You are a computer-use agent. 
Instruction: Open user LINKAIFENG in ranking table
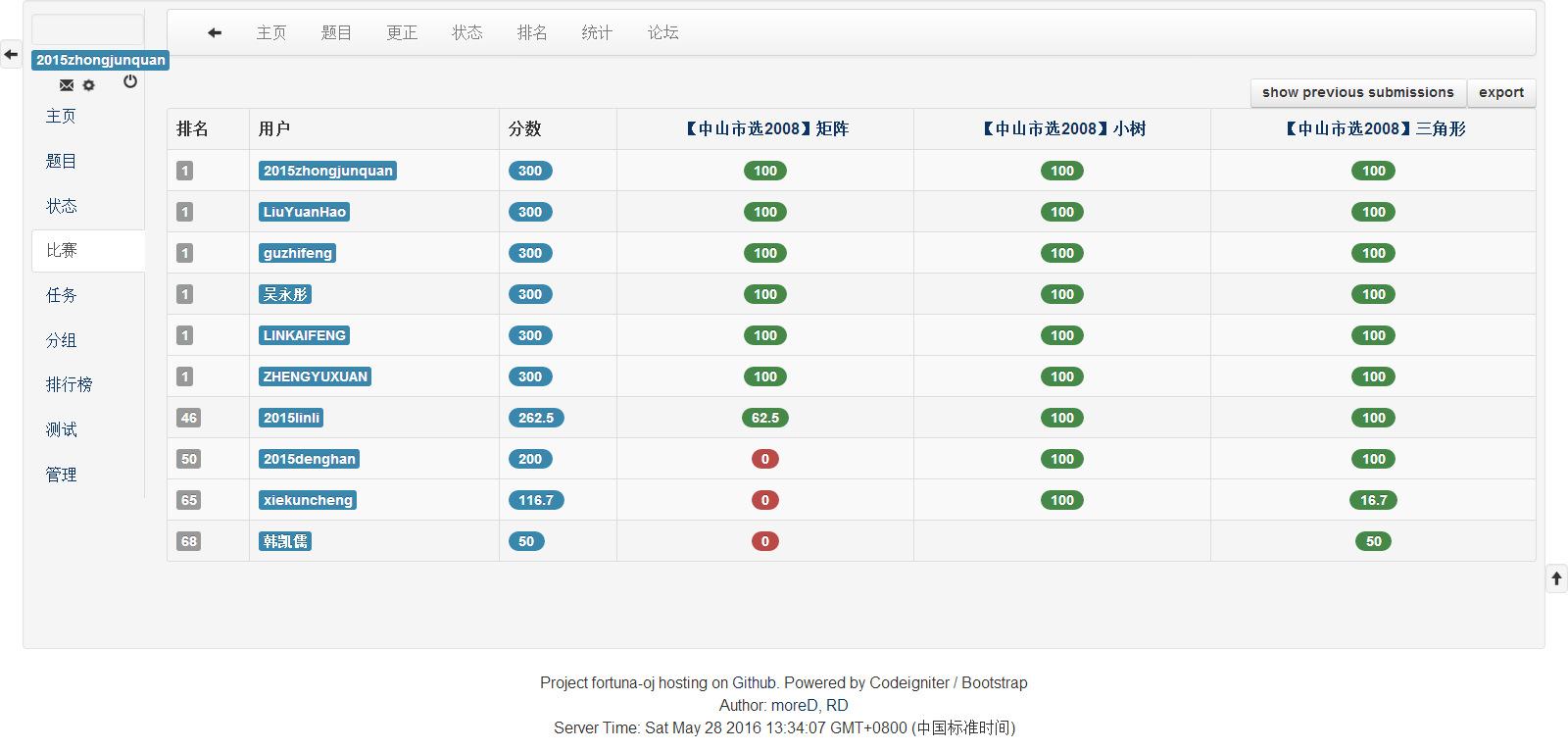click(304, 335)
